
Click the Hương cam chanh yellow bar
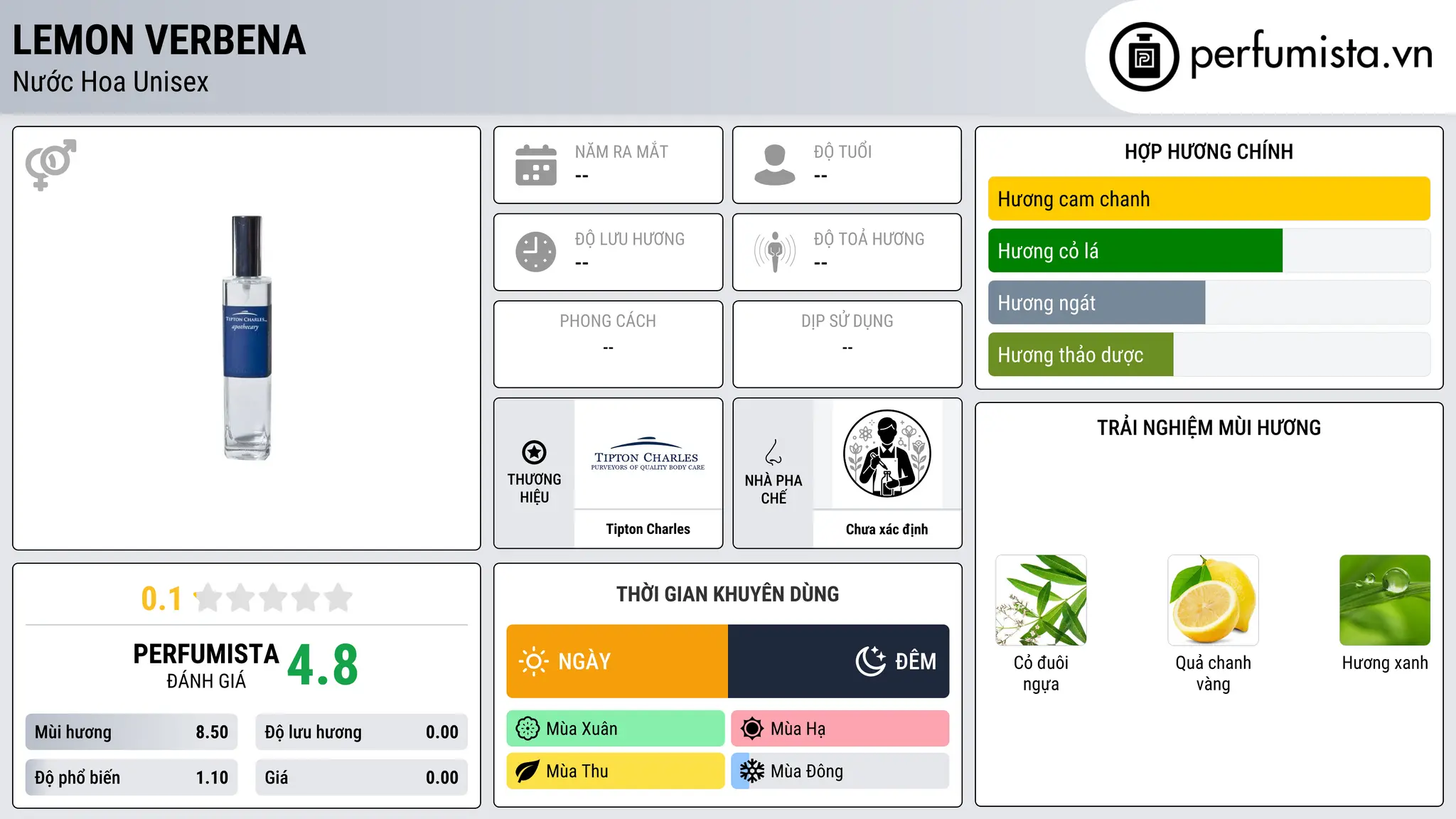[1209, 199]
